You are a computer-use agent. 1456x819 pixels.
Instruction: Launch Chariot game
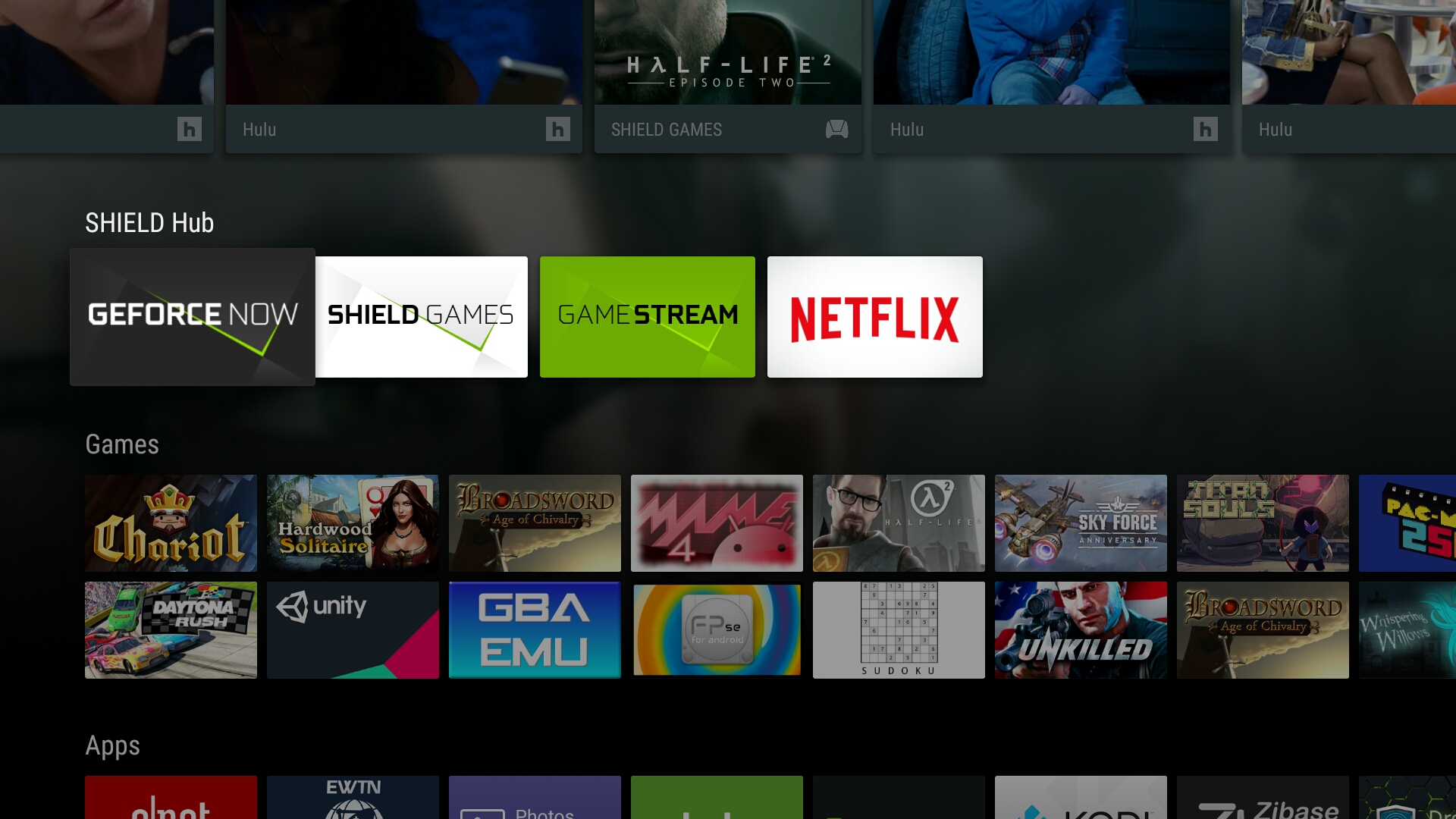(x=170, y=523)
